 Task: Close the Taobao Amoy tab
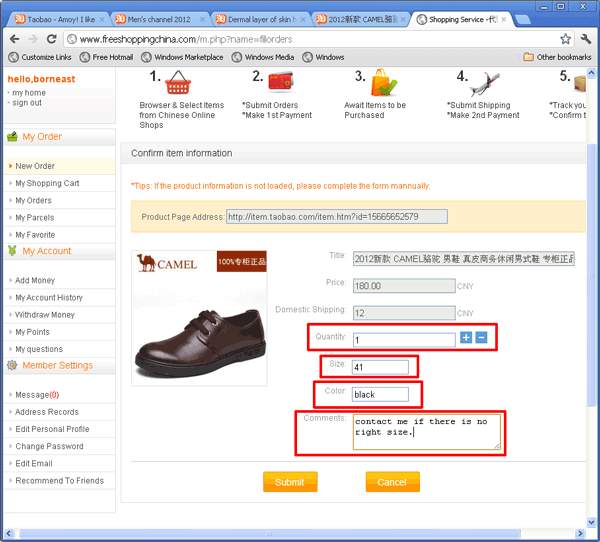(102, 20)
